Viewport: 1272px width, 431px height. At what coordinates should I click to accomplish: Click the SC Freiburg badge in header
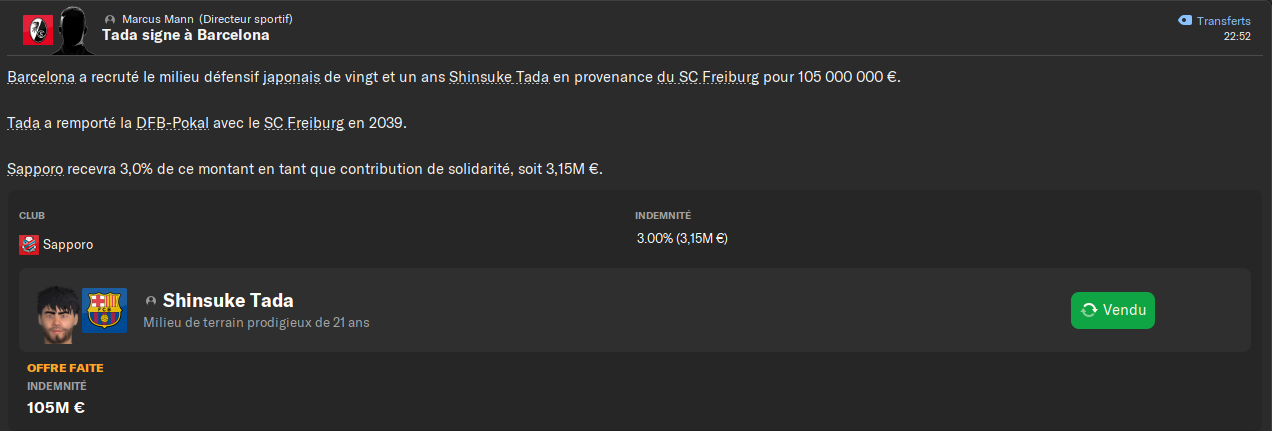38,30
